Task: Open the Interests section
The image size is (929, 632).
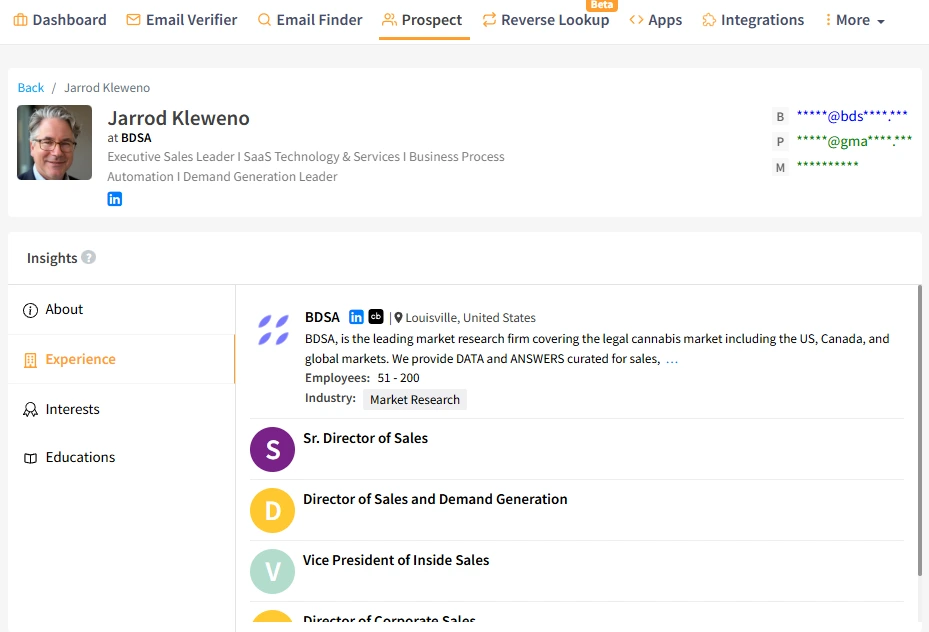Action: (121, 409)
